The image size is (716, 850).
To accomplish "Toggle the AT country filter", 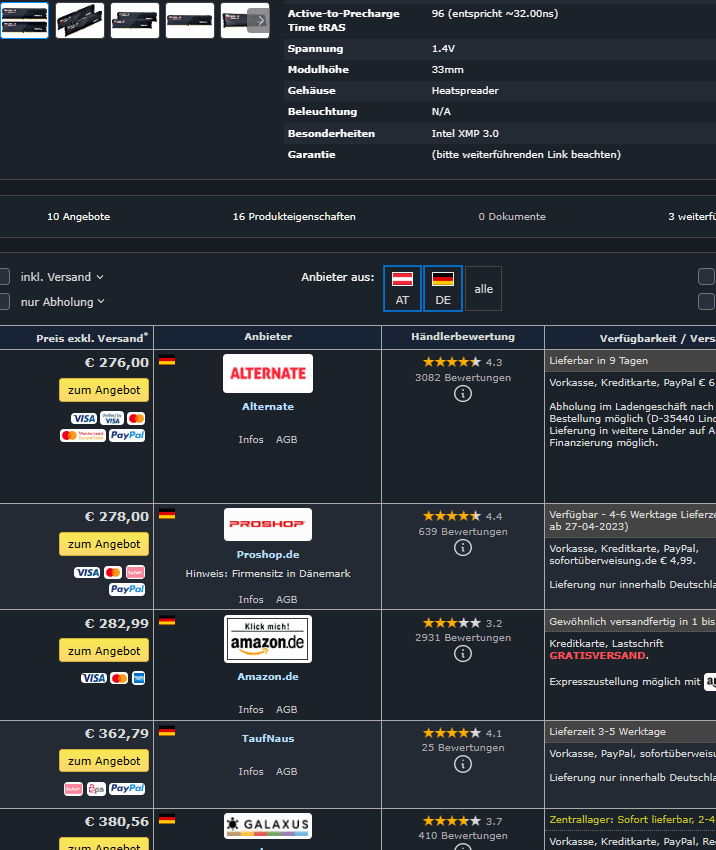I will coord(402,288).
